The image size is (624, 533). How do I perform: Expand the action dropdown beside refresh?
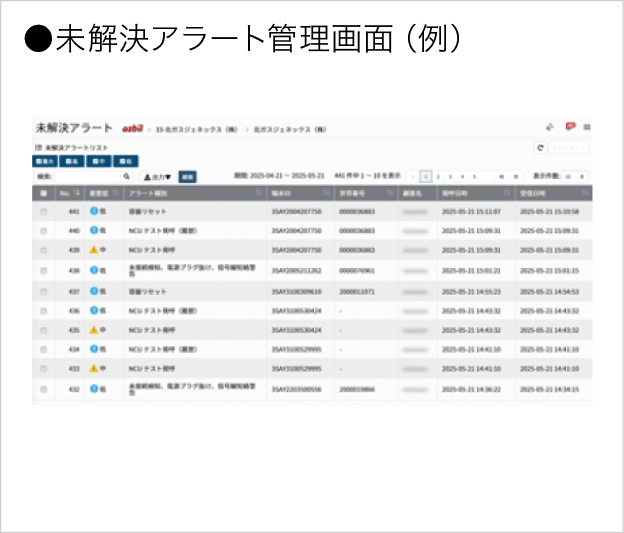570,147
